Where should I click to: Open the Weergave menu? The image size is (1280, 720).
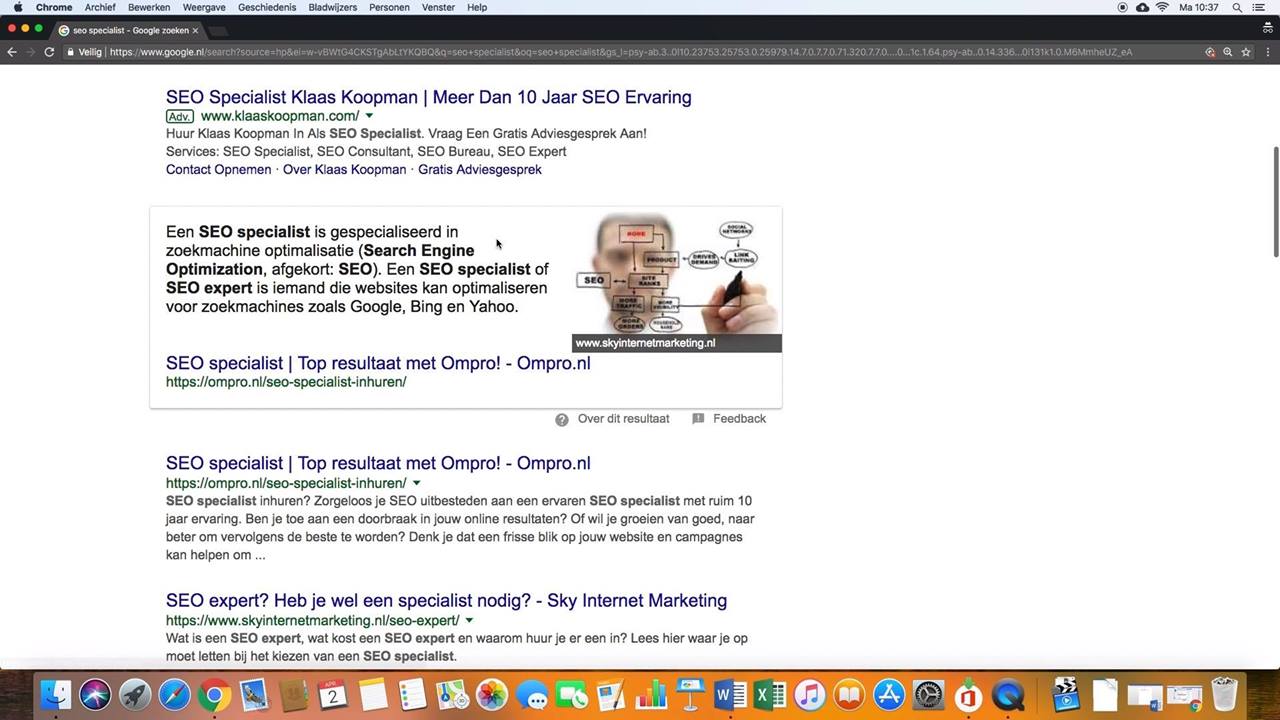point(204,7)
